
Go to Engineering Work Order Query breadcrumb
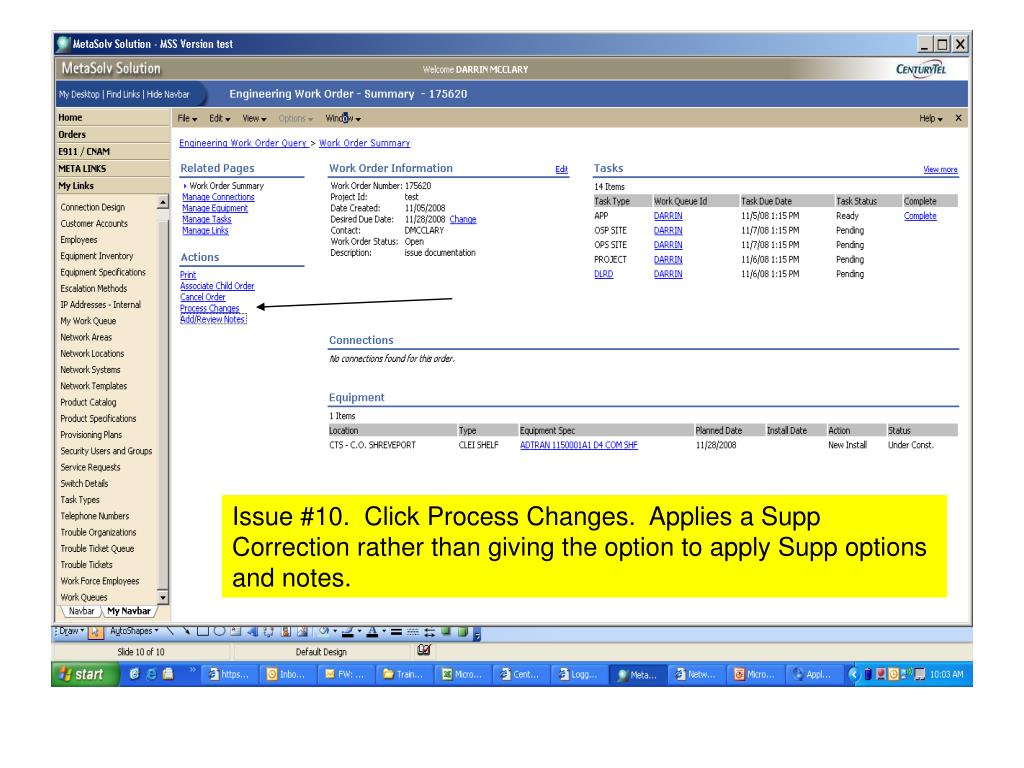[242, 143]
